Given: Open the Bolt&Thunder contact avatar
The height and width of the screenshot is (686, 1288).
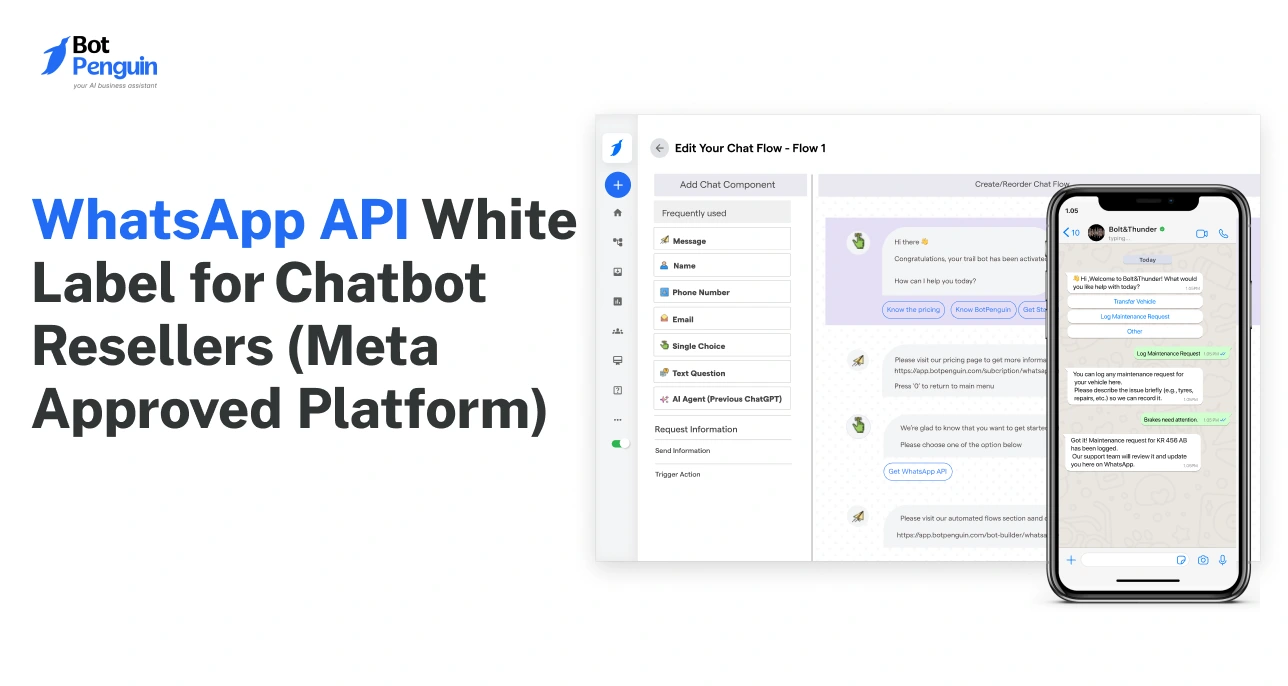Looking at the screenshot, I should pyautogui.click(x=1096, y=232).
